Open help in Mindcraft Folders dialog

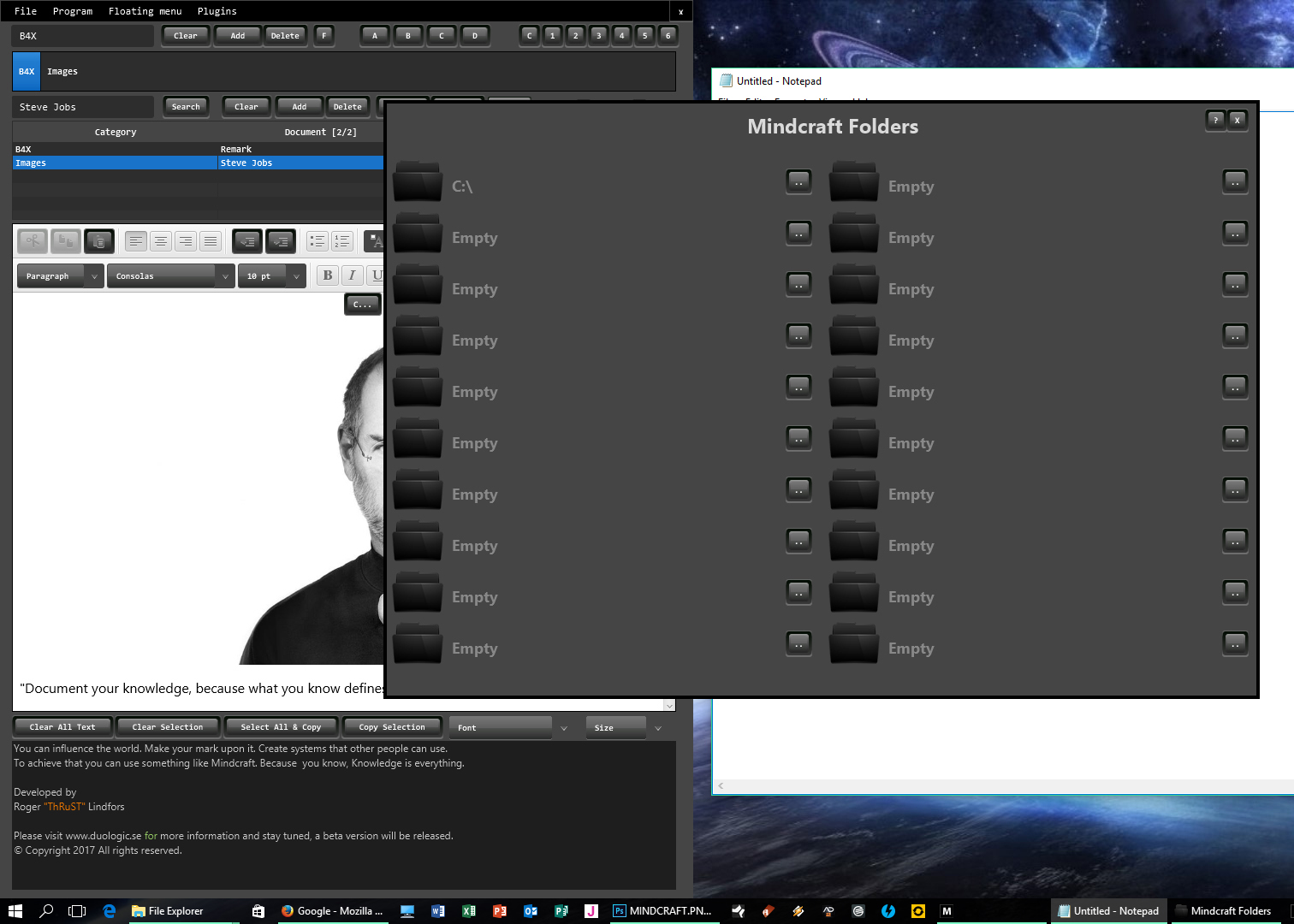click(1215, 121)
